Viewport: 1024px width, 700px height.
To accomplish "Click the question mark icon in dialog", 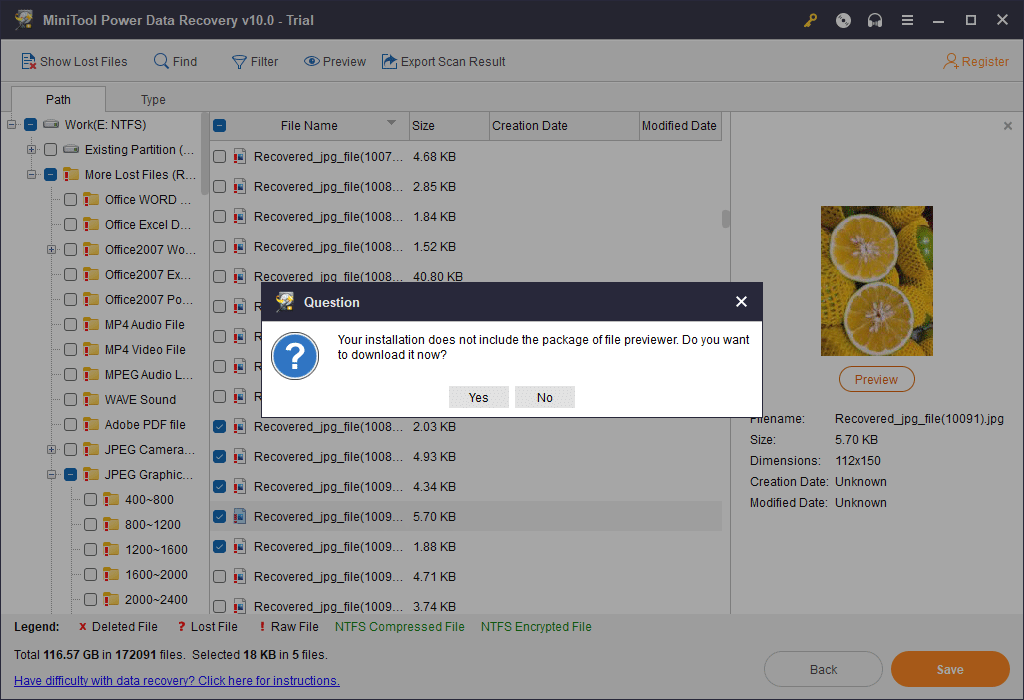I will pos(295,356).
